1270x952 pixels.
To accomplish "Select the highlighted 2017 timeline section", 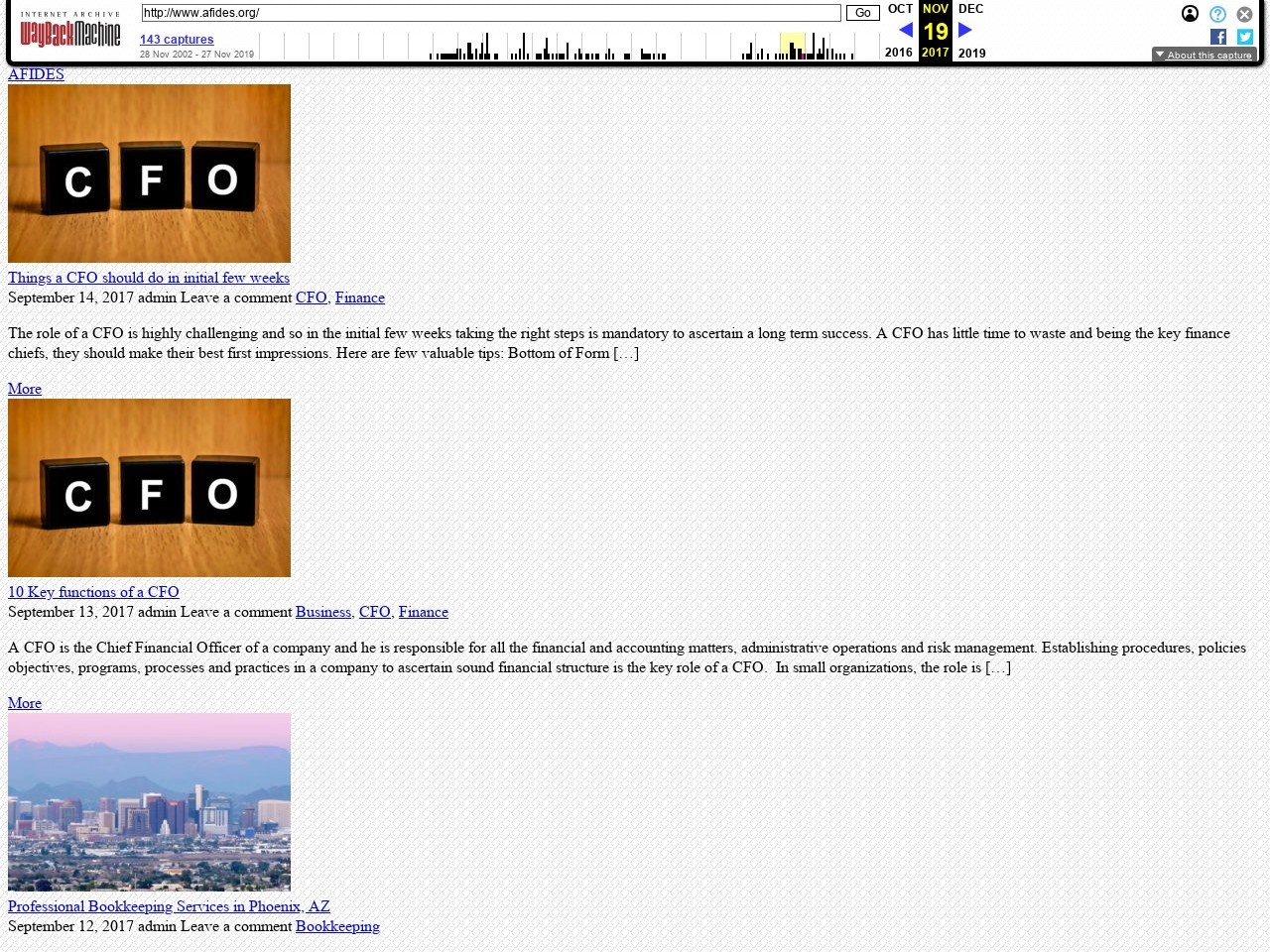I will click(x=792, y=46).
